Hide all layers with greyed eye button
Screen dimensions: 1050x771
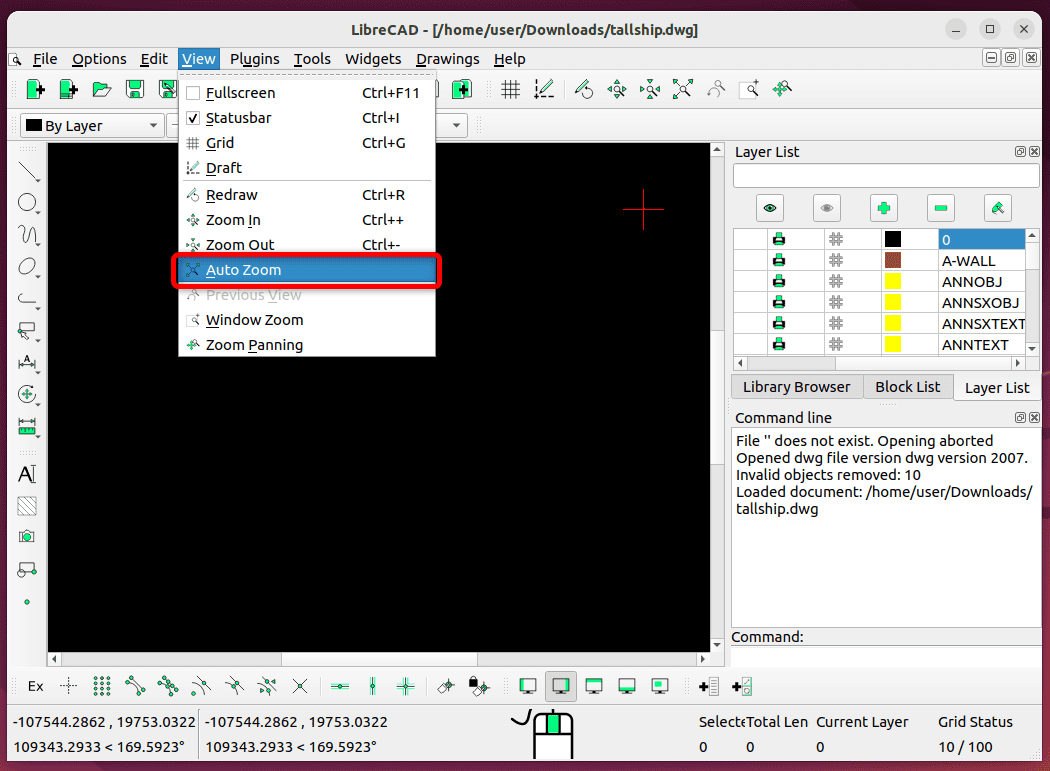(x=826, y=208)
